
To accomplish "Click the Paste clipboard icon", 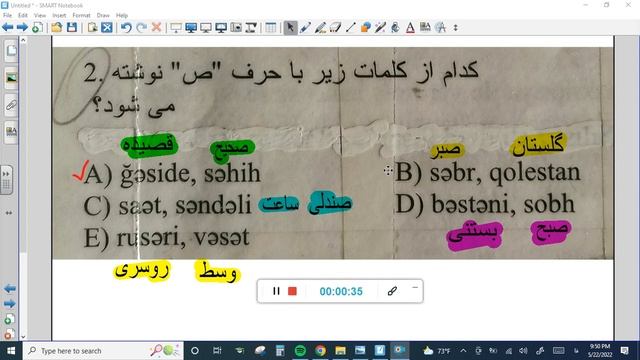I will [93, 27].
